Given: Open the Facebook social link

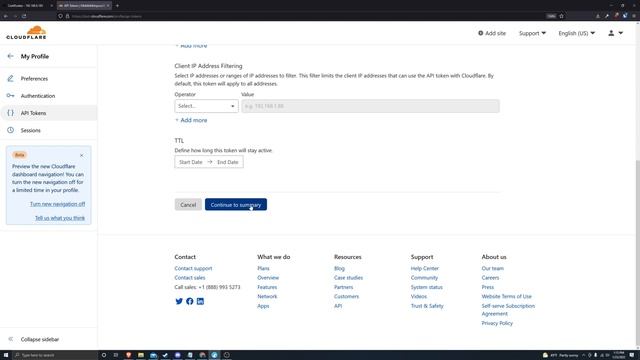Looking at the screenshot, I should [x=190, y=301].
